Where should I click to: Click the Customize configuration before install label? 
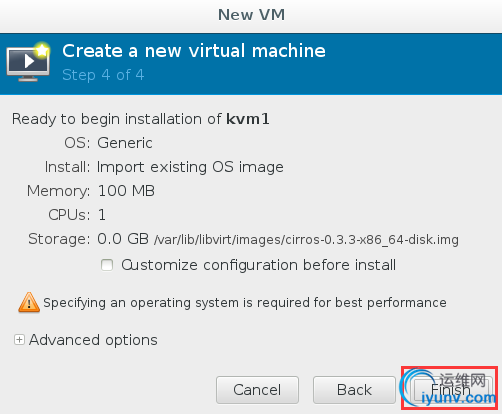[259, 265]
